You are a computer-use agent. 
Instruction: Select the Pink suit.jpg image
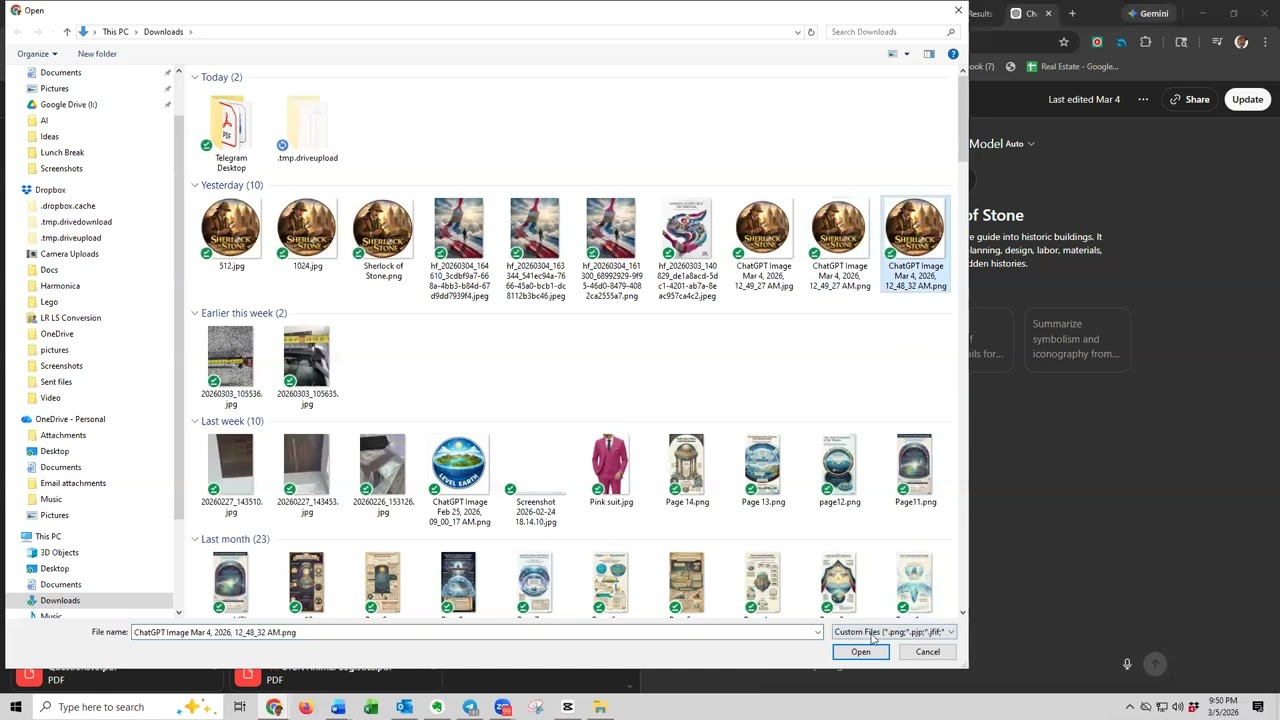[611, 470]
